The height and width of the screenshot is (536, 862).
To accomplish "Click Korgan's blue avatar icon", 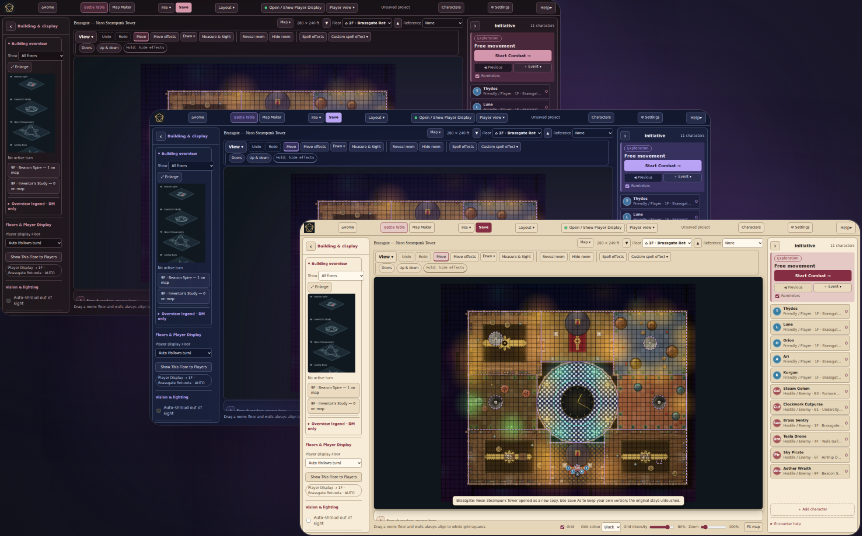I will coord(777,375).
